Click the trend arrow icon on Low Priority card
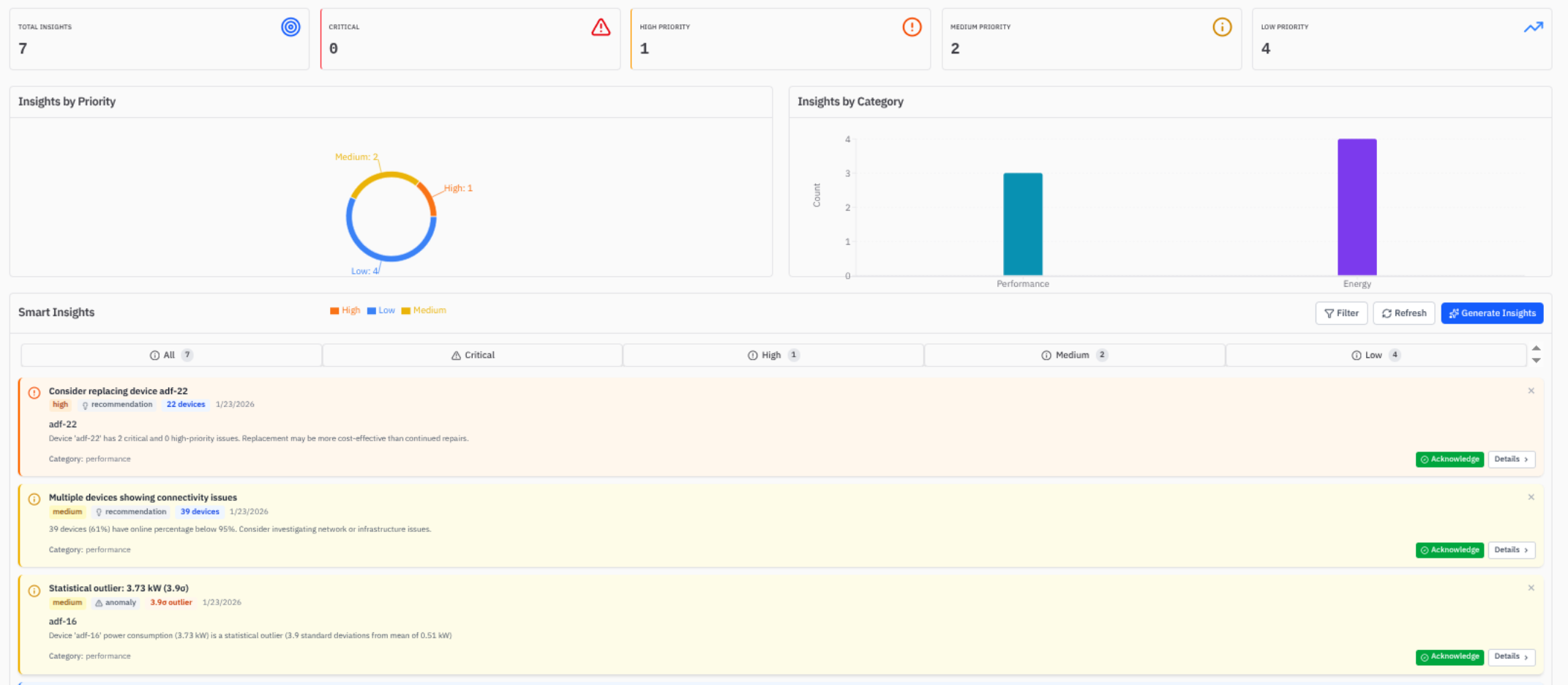This screenshot has height=685, width=1568. point(1533,26)
